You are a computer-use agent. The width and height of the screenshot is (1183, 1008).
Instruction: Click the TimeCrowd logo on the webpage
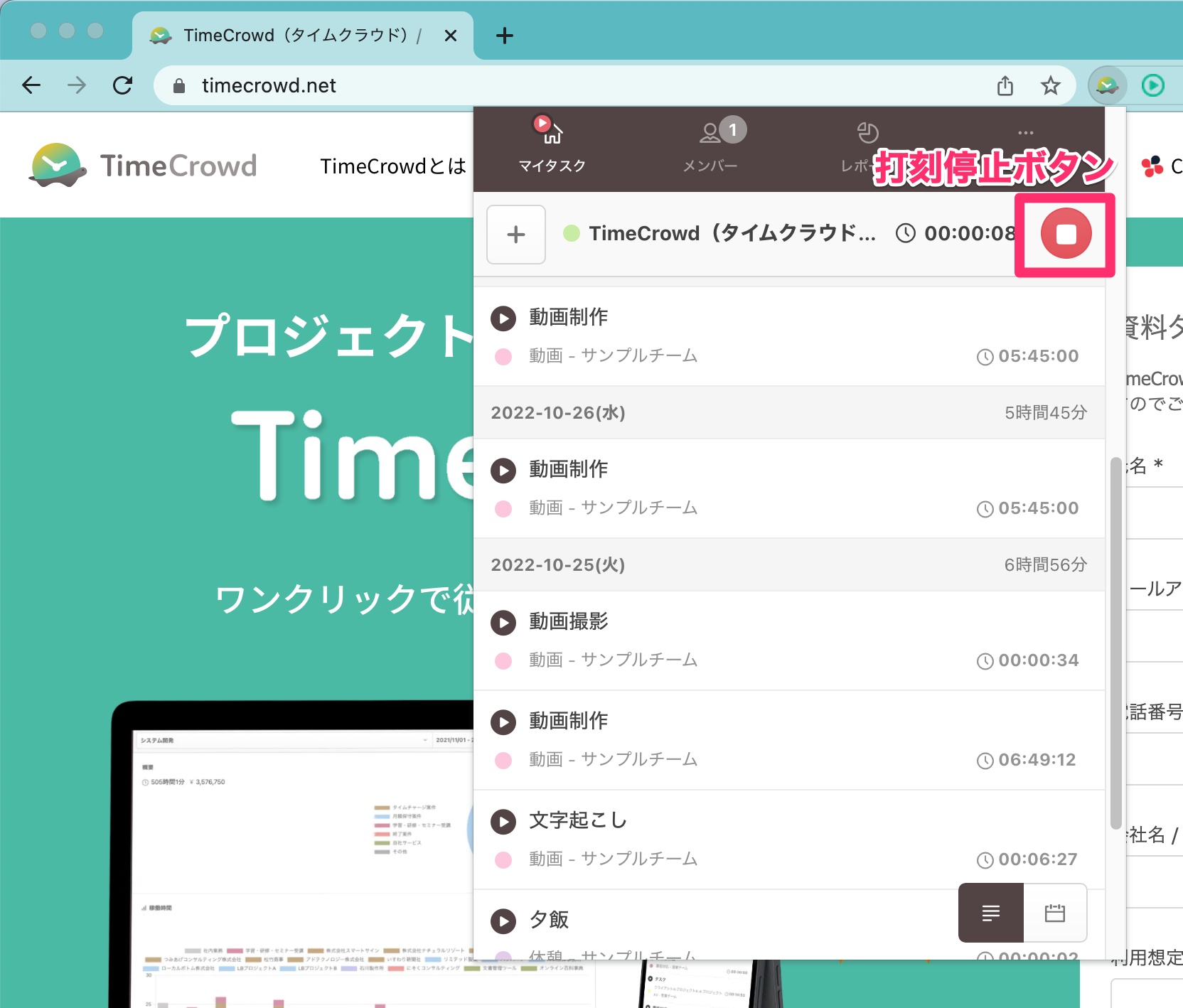coord(142,165)
